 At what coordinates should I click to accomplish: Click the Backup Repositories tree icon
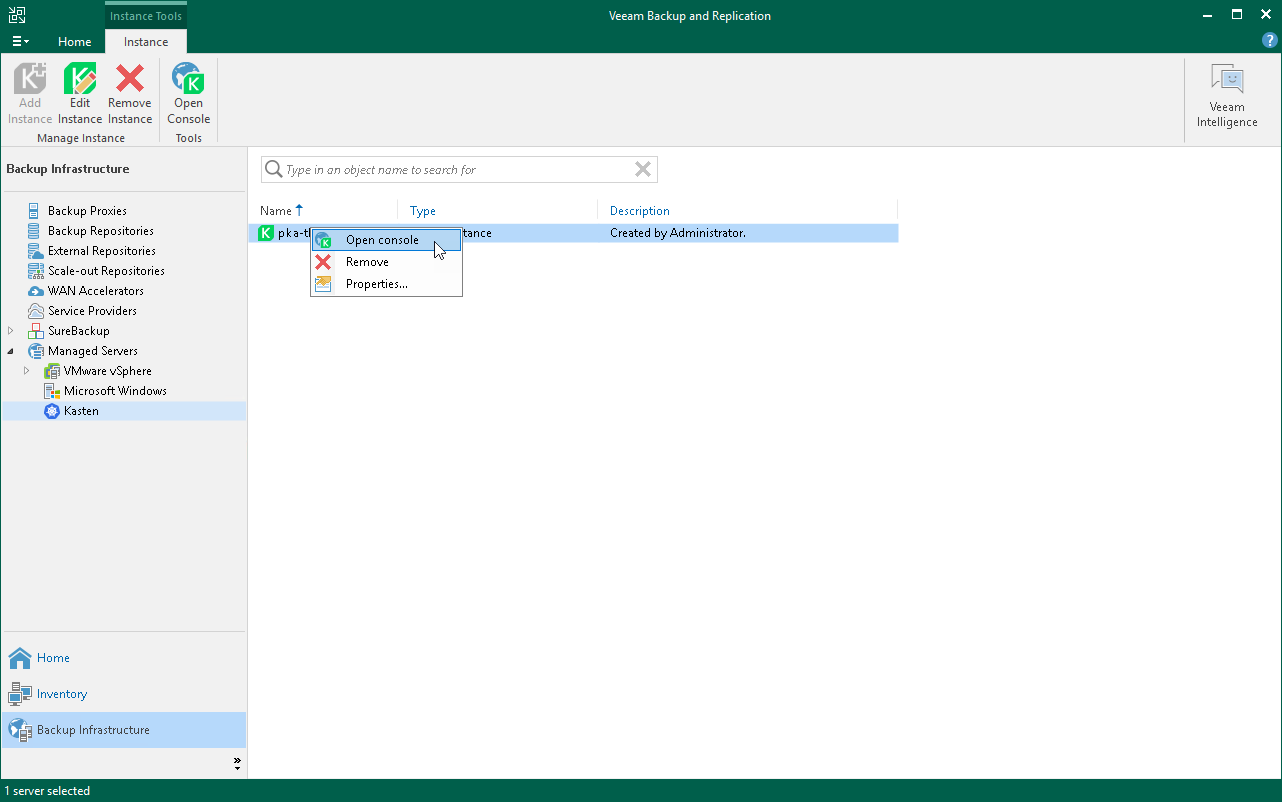(36, 231)
